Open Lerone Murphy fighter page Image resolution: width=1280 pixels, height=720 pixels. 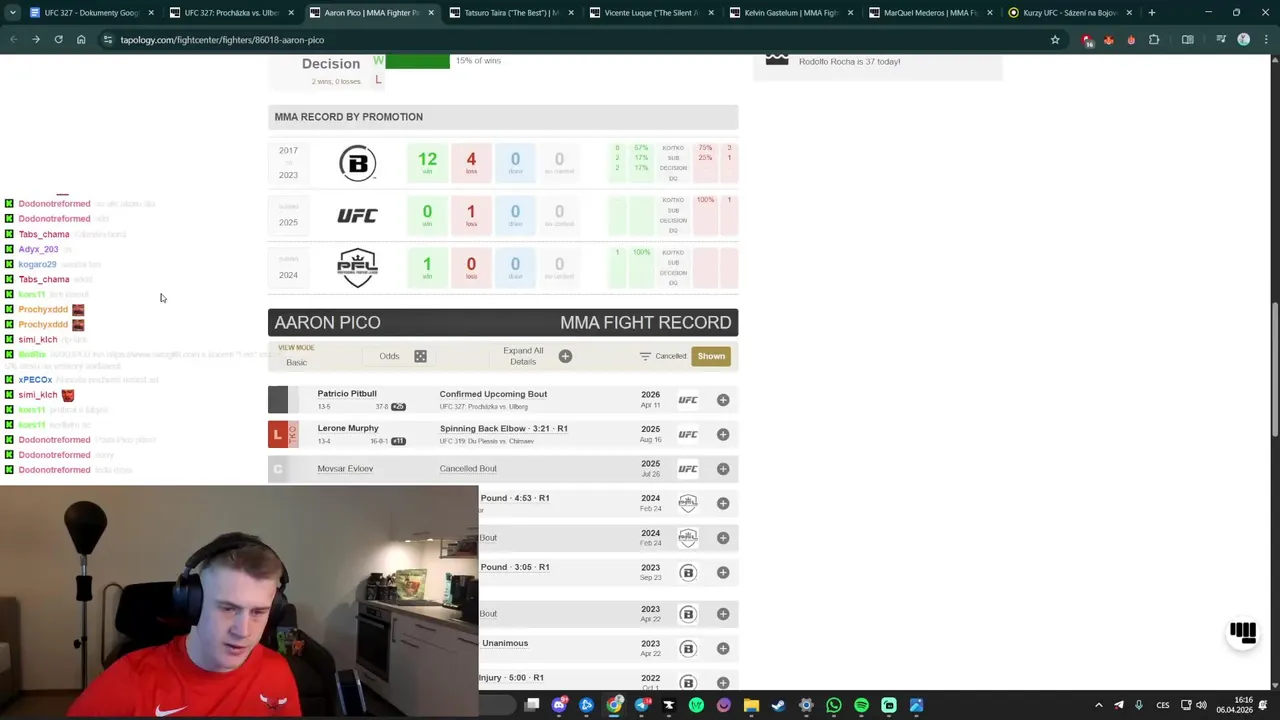click(x=348, y=428)
